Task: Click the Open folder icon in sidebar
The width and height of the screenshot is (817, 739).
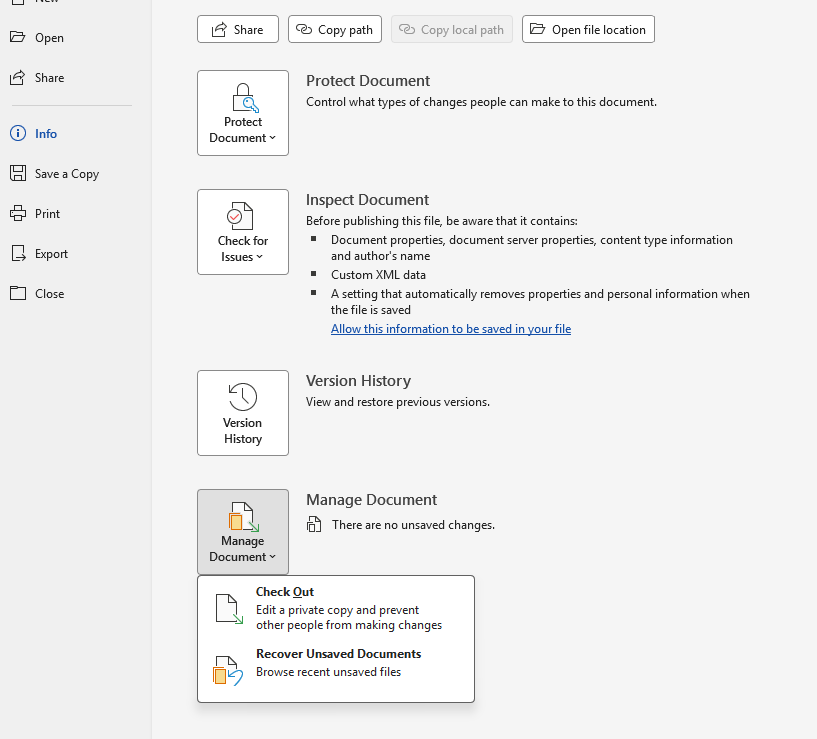Action: click(x=18, y=37)
